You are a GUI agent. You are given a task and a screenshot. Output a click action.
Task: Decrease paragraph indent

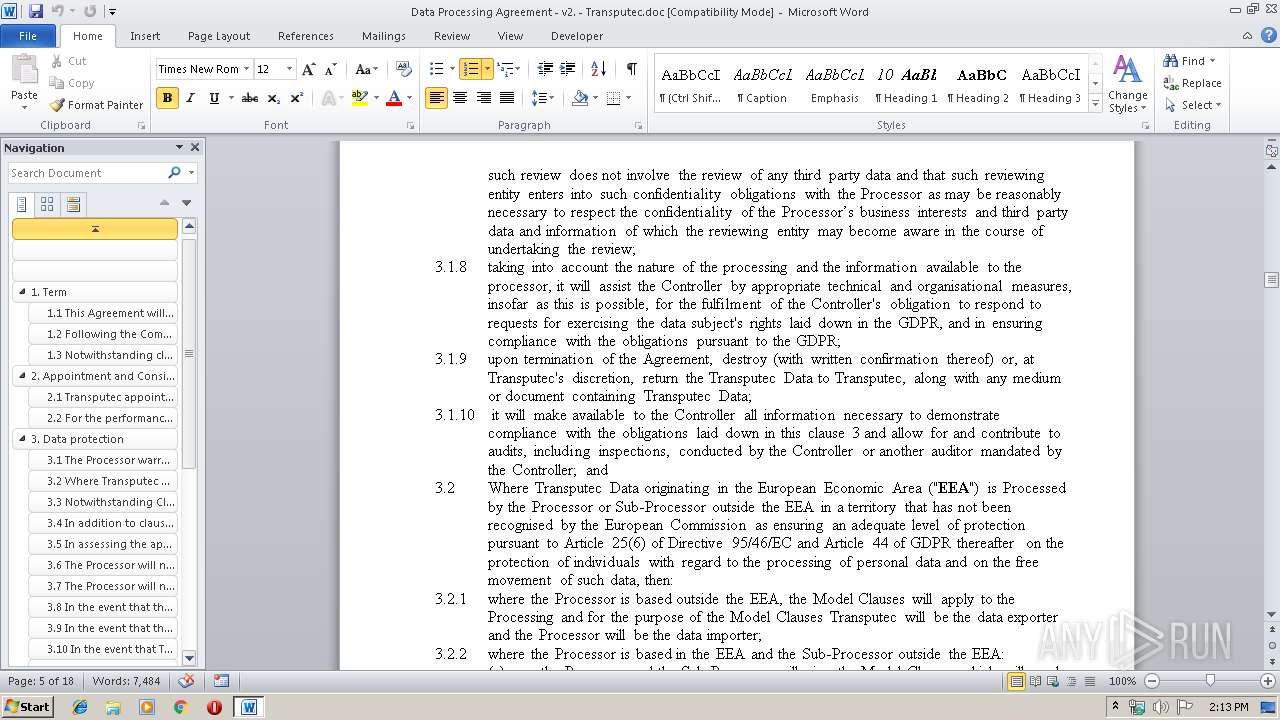click(x=545, y=69)
